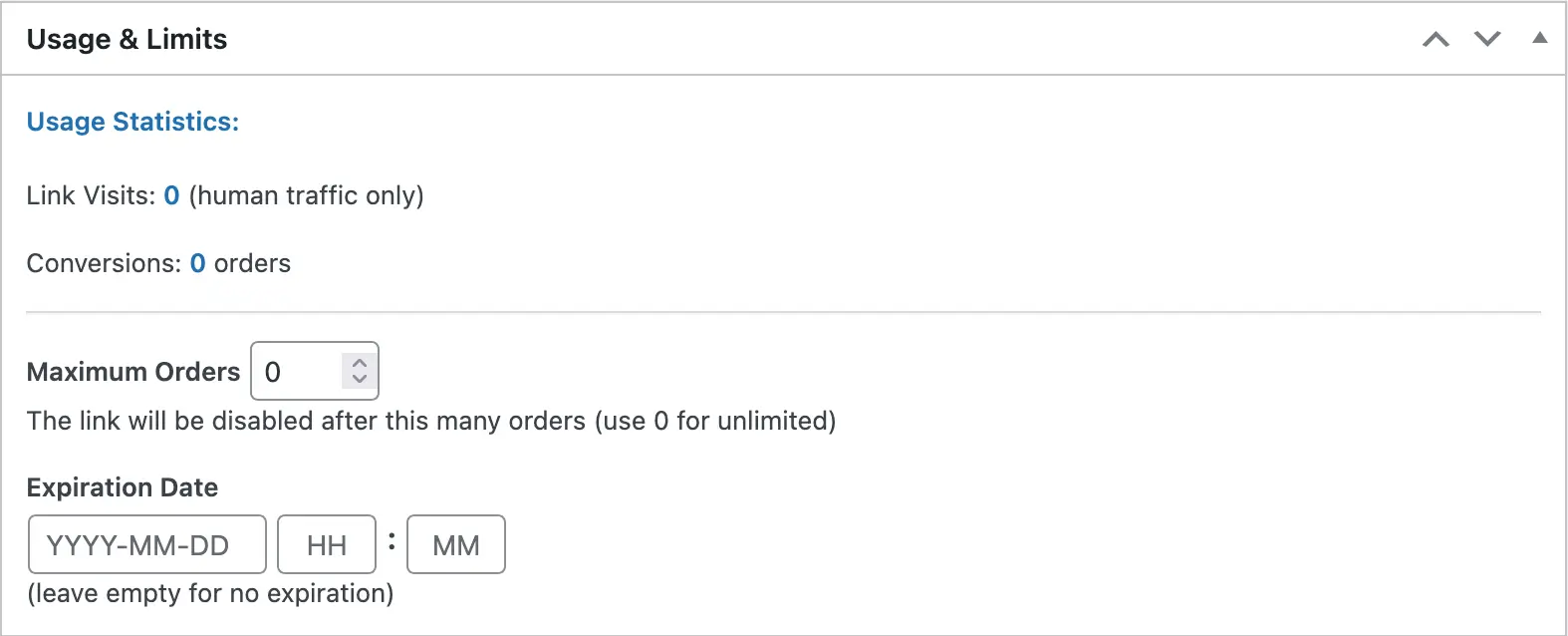
Task: Click the MM expiration minute field
Action: tap(456, 544)
